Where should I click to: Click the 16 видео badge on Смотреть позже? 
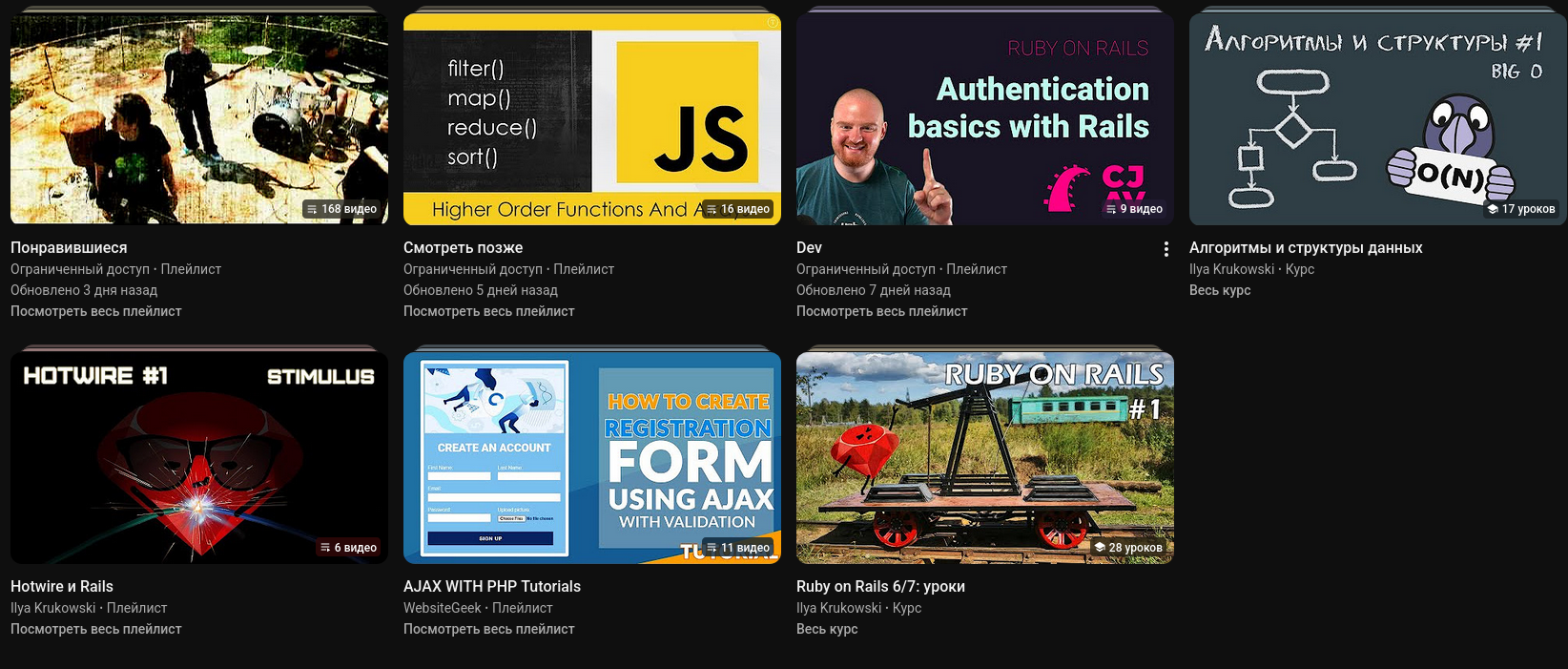click(x=738, y=209)
